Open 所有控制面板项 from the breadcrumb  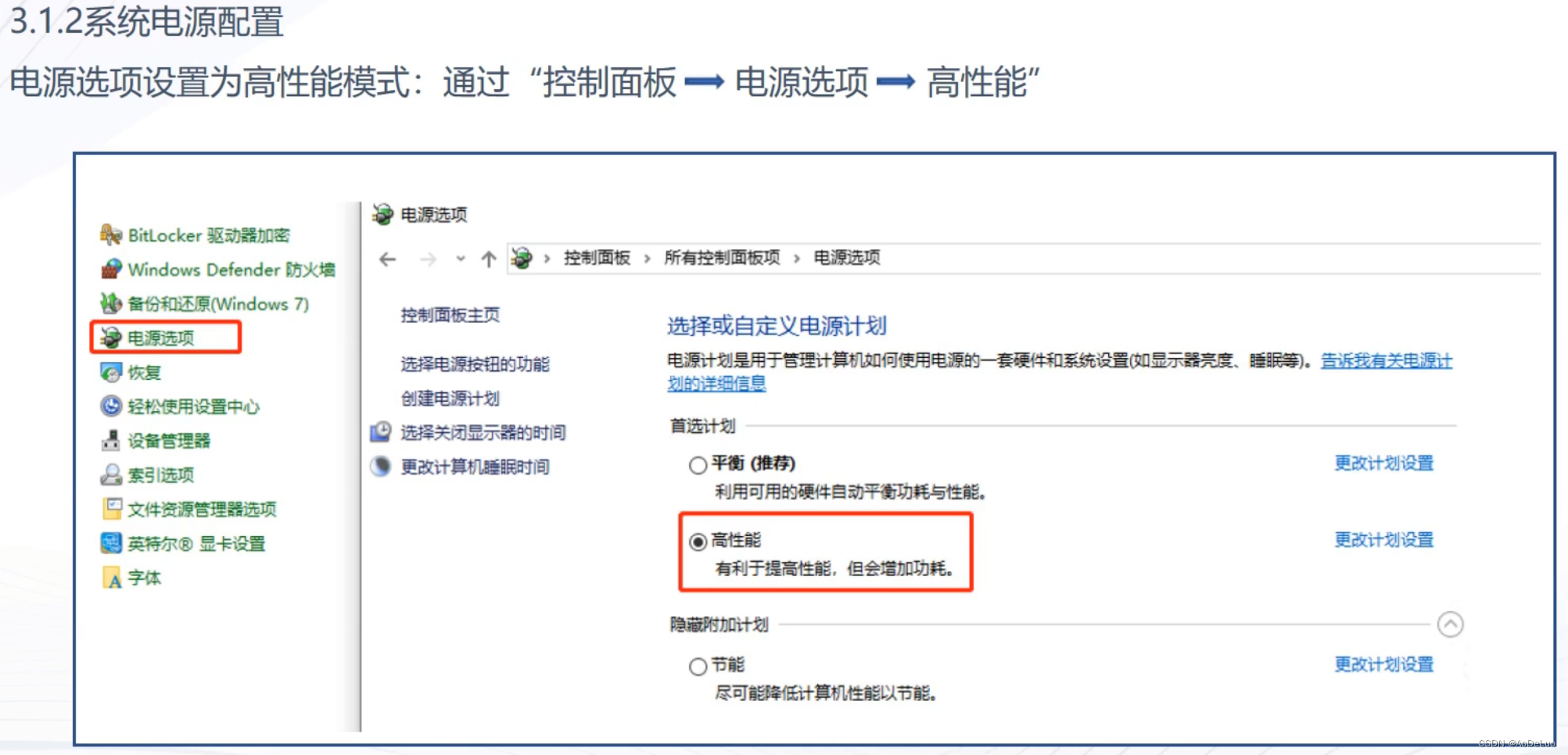point(720,258)
